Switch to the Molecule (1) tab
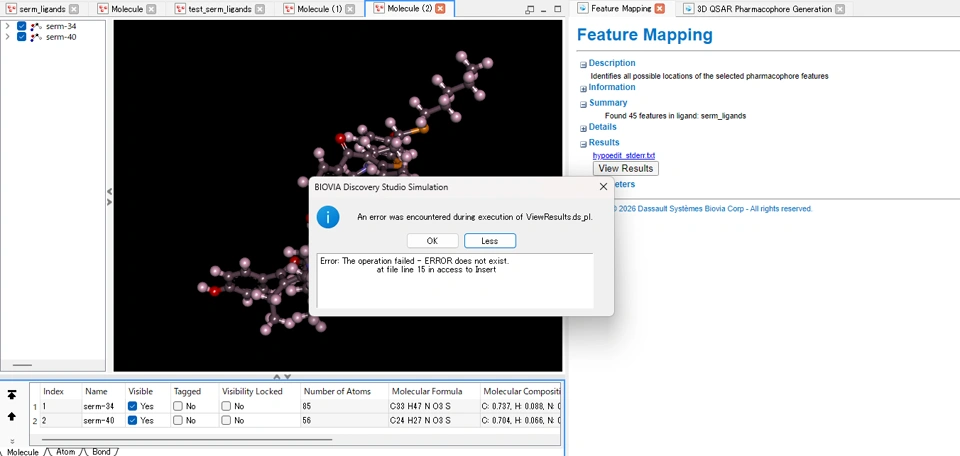The image size is (960, 456). (320, 9)
